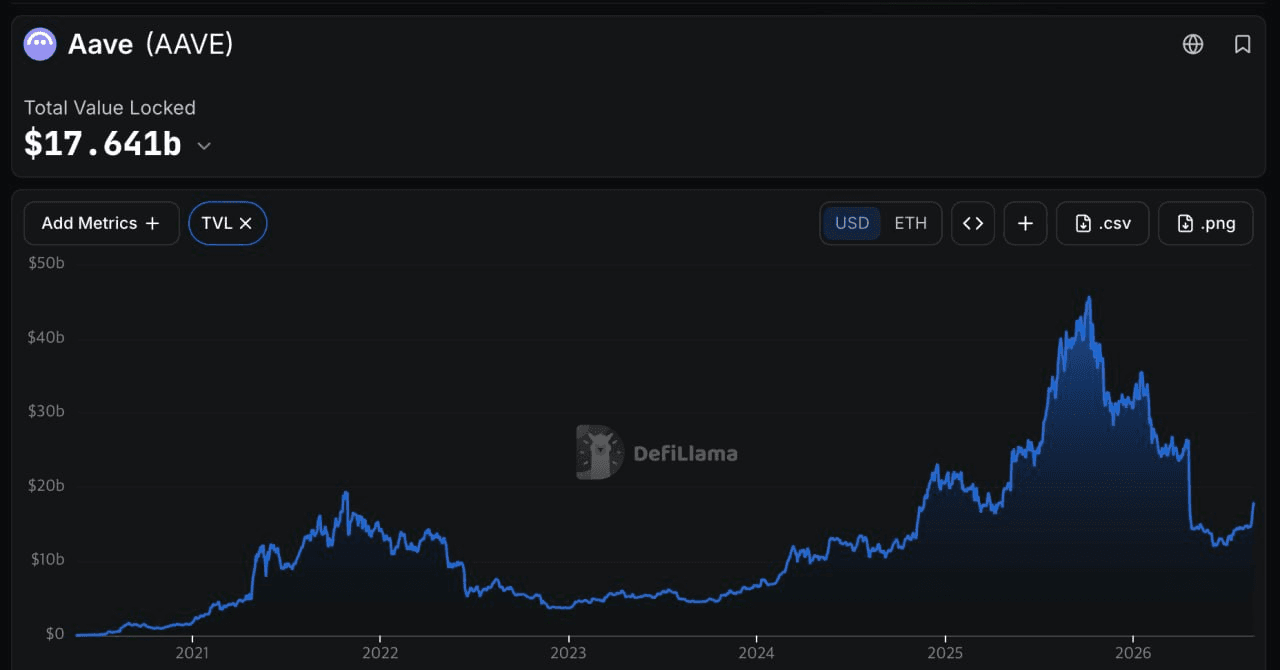Open the embed code icon button
This screenshot has width=1280, height=670.
click(973, 223)
